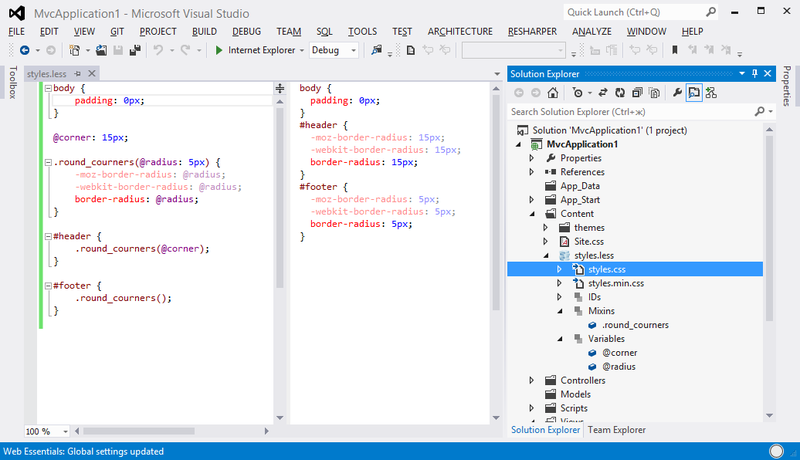Click Collapse All in Solution Explorer

pos(637,93)
